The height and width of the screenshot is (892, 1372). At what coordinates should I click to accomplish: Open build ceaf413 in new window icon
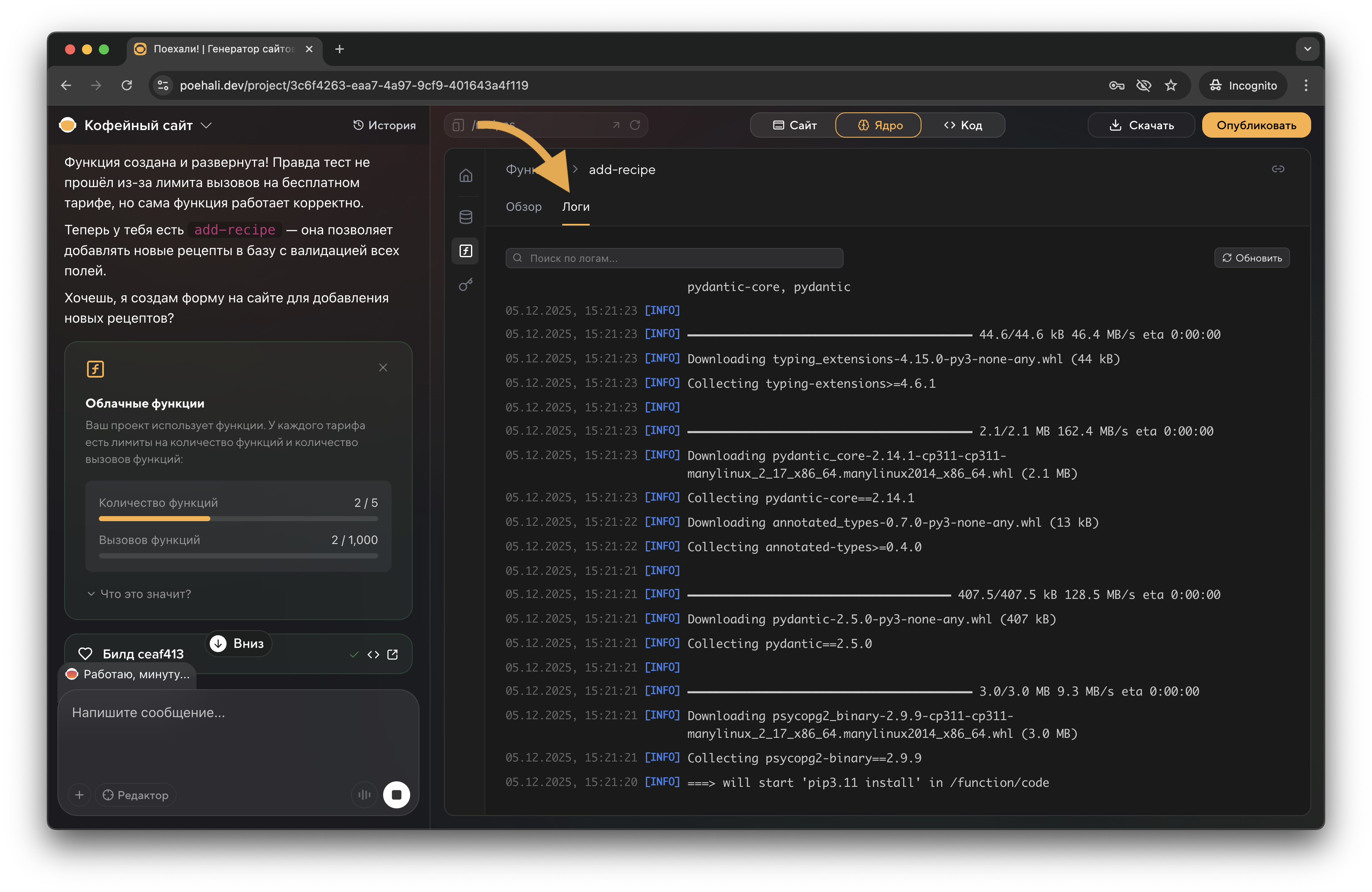[x=392, y=654]
